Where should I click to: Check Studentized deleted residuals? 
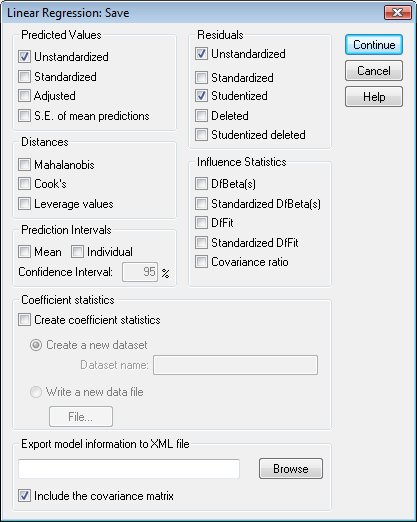click(201, 135)
